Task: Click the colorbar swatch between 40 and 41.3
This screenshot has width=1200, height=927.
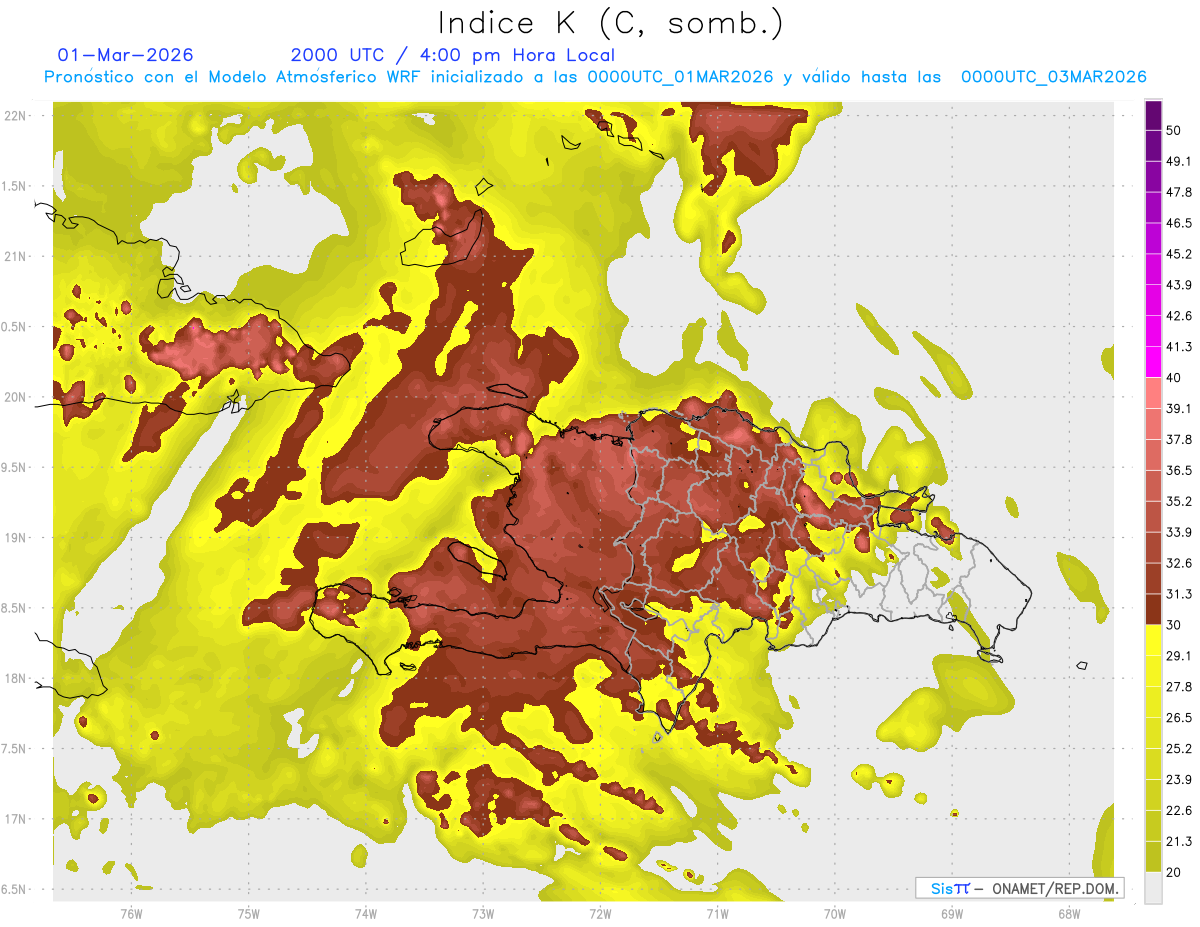Action: coord(1153,362)
